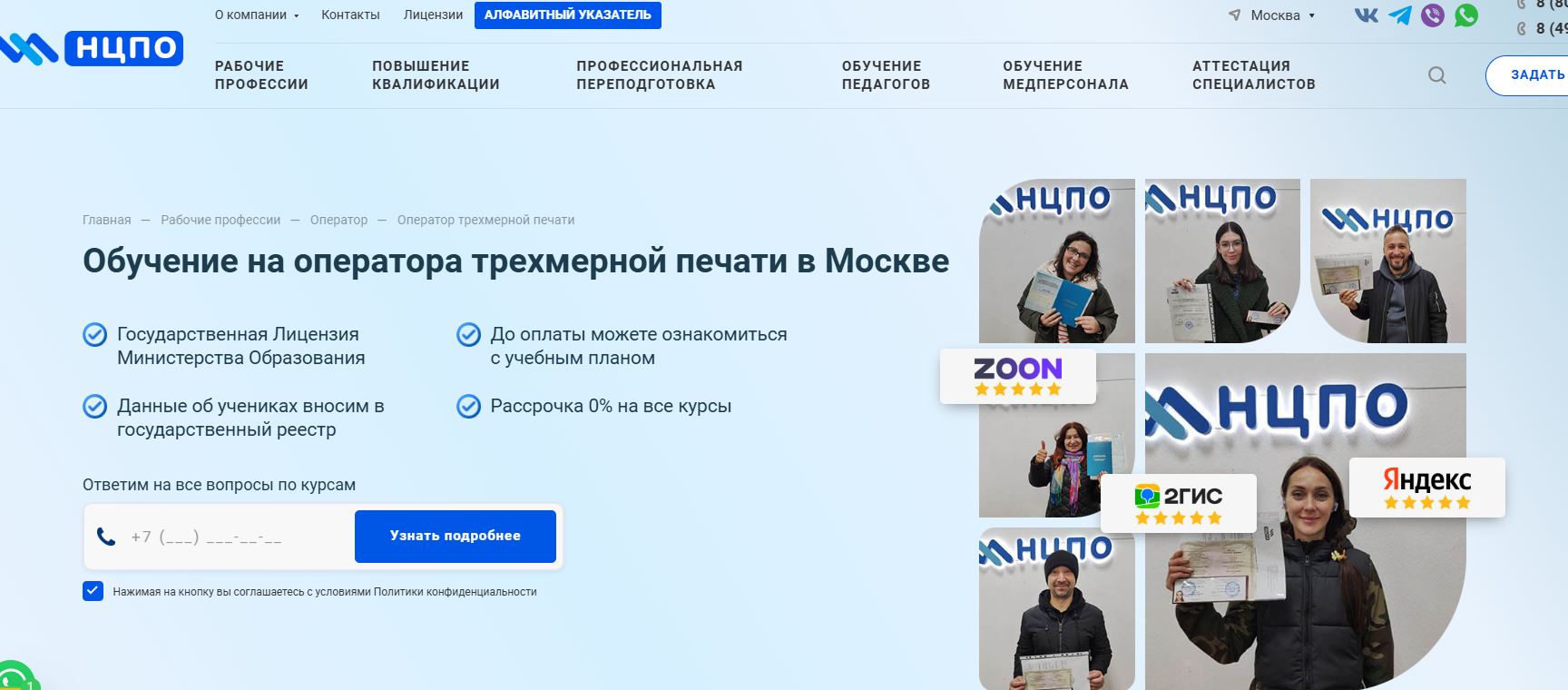Expand the Москва city selector
Image resolution: width=1568 pixels, height=690 pixels.
[1271, 15]
